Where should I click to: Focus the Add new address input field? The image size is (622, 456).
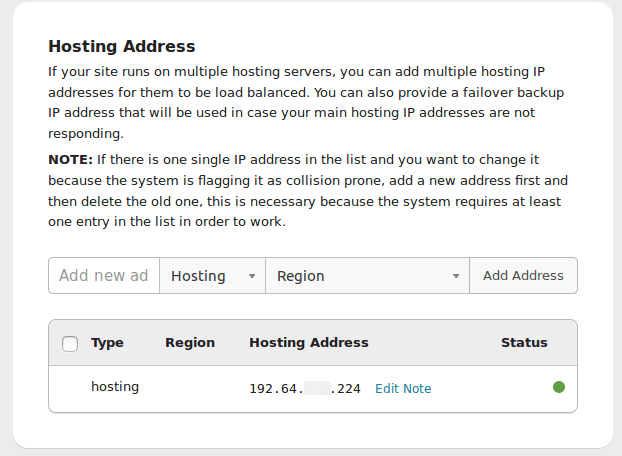(x=104, y=276)
